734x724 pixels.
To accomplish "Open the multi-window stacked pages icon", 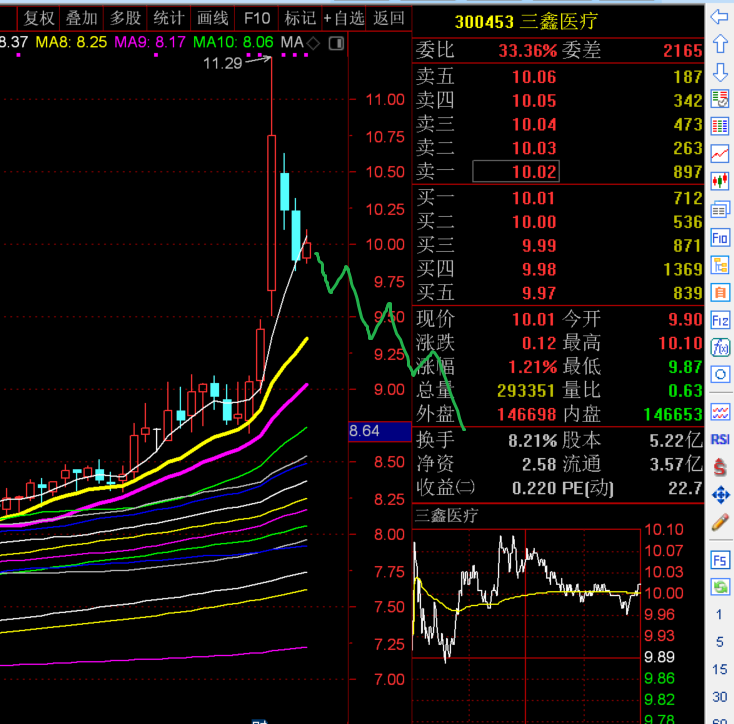I will [x=719, y=209].
